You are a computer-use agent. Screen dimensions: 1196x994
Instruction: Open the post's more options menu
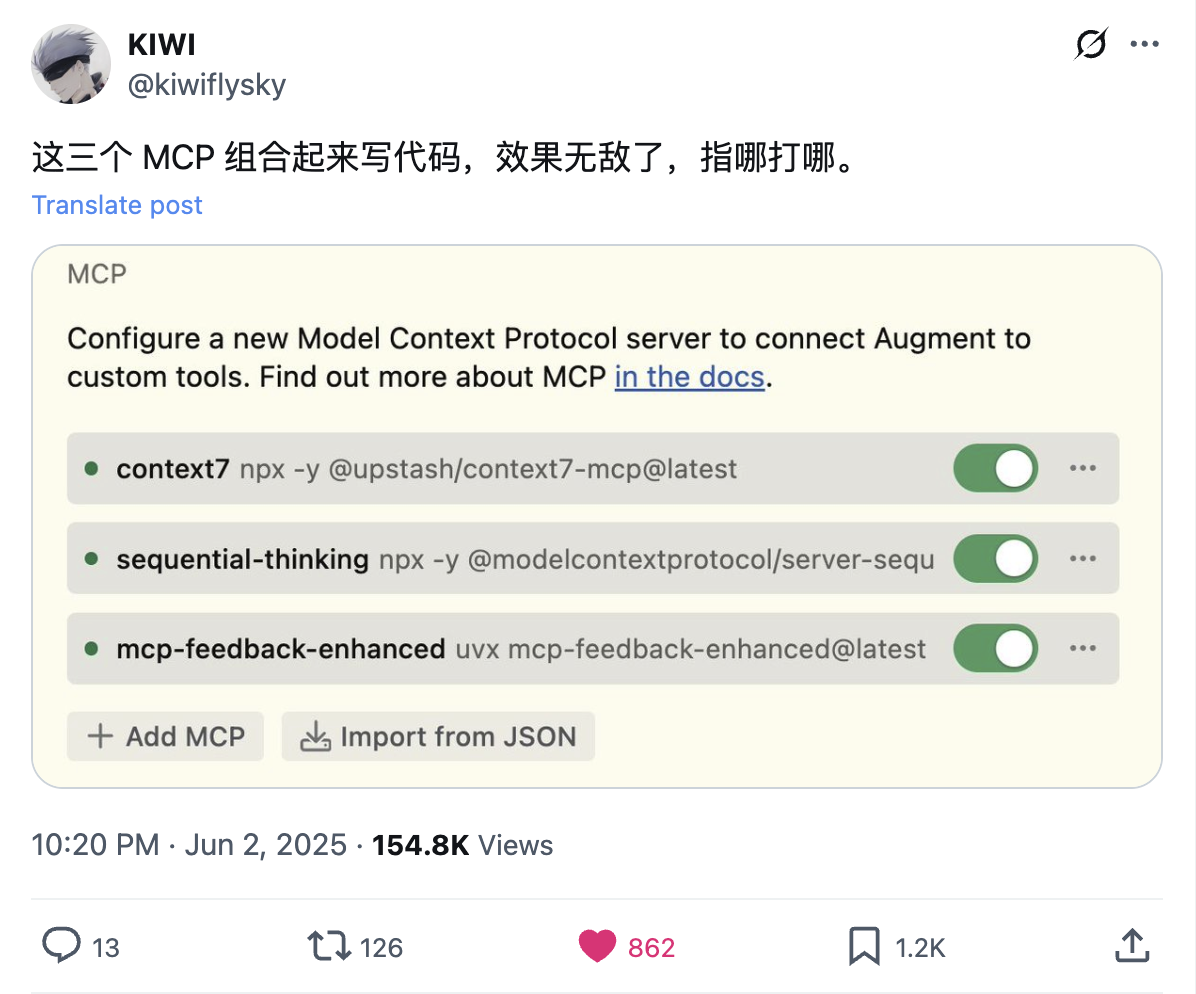click(1144, 45)
